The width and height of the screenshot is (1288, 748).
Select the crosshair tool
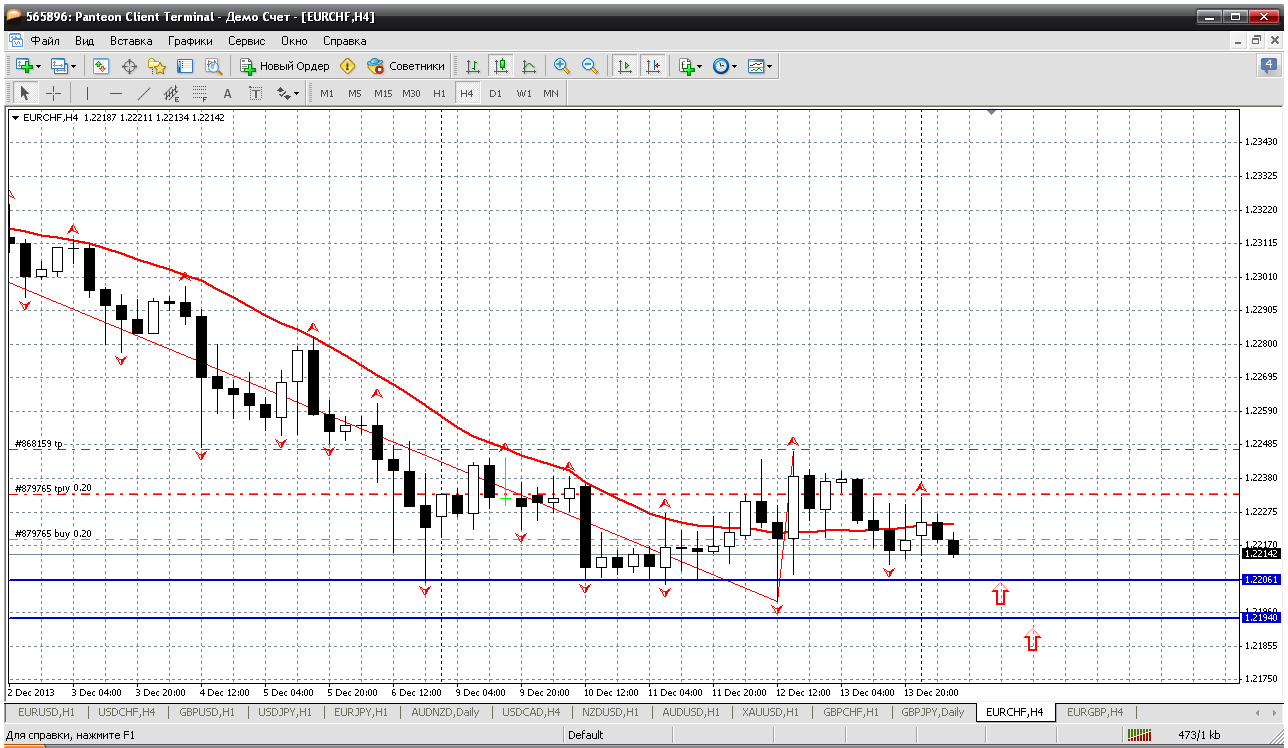coord(53,93)
